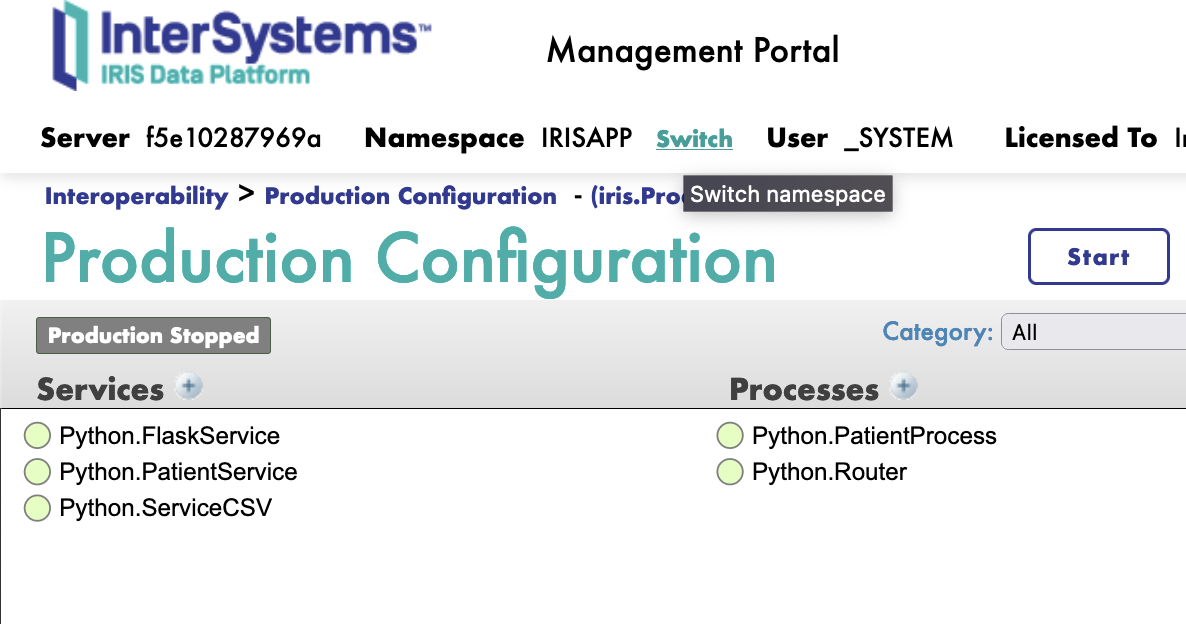The height and width of the screenshot is (624, 1186).
Task: Click the Python.Router status indicator circle
Action: pyautogui.click(x=729, y=472)
